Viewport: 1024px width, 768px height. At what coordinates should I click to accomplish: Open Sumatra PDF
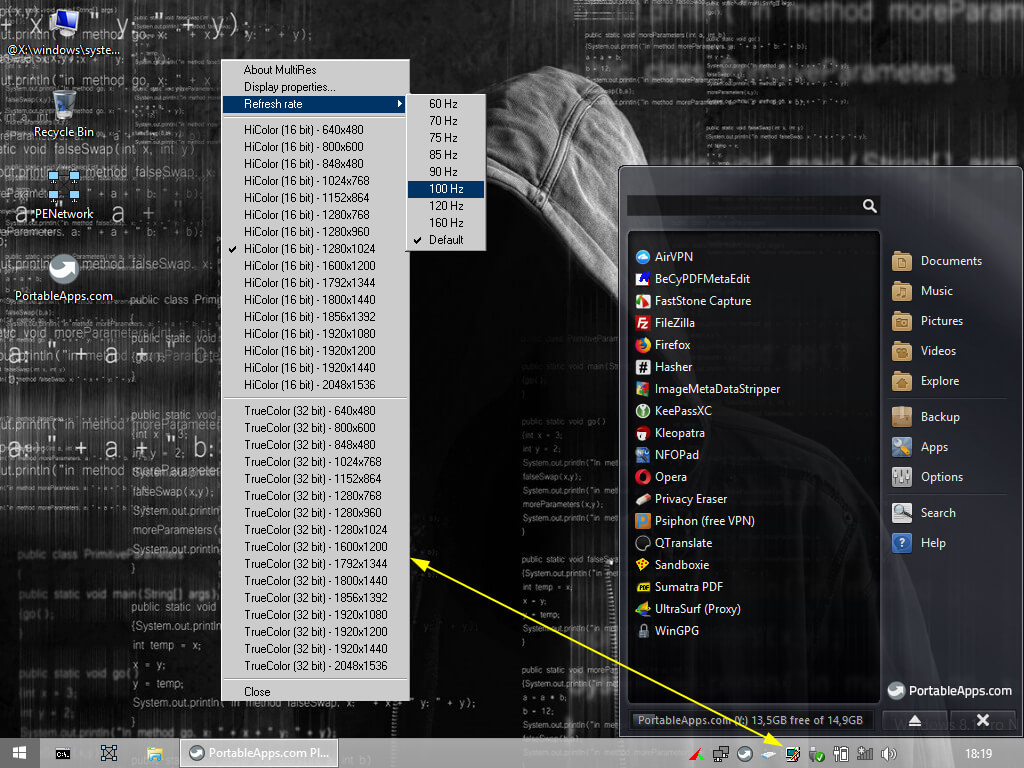tap(679, 586)
